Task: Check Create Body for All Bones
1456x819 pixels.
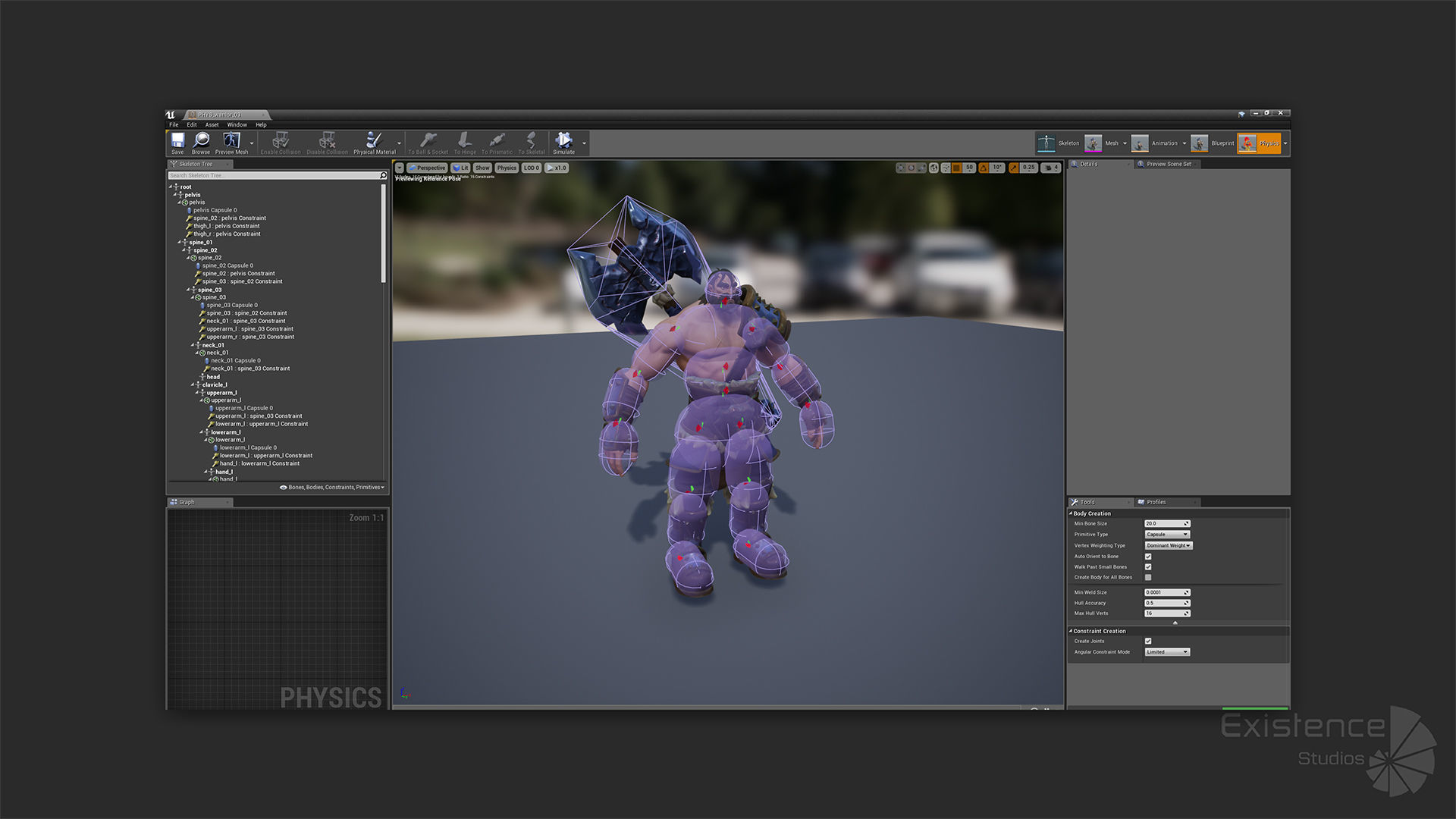Action: (x=1148, y=578)
